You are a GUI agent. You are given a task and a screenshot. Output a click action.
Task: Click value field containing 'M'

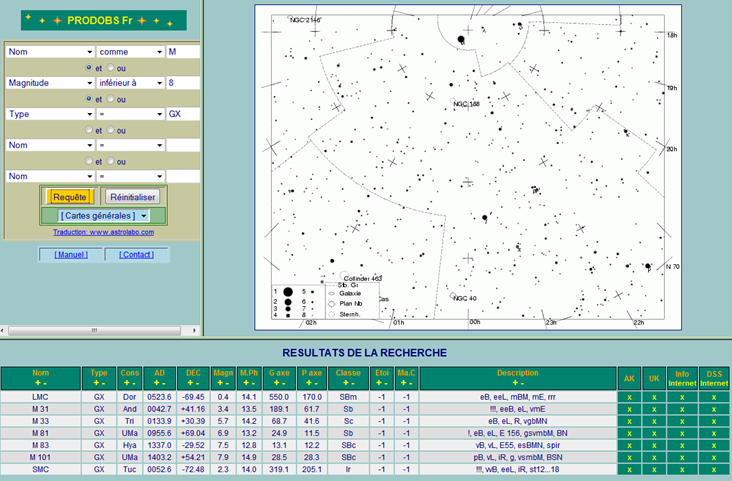pyautogui.click(x=183, y=52)
